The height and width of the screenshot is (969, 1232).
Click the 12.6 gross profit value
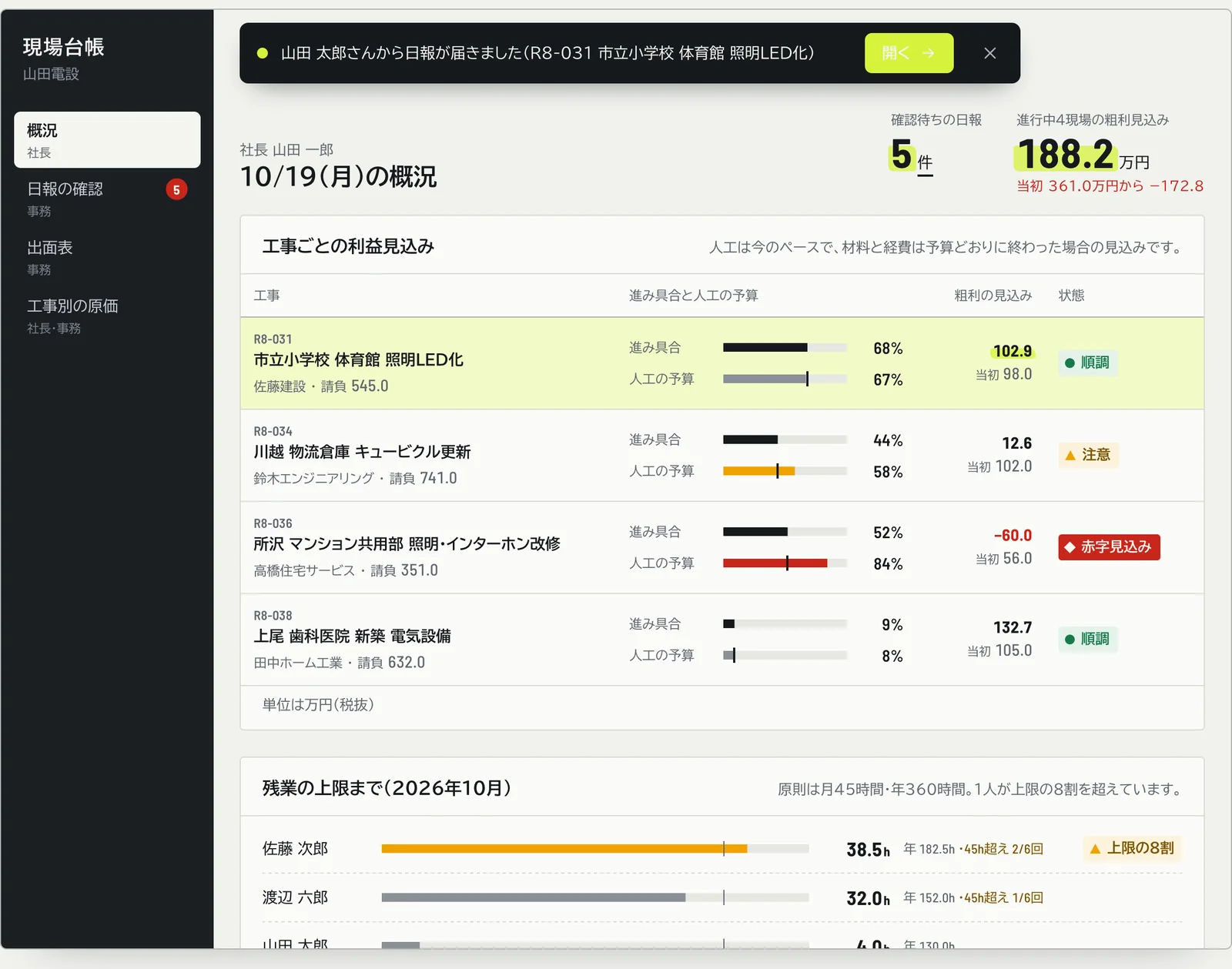1016,443
